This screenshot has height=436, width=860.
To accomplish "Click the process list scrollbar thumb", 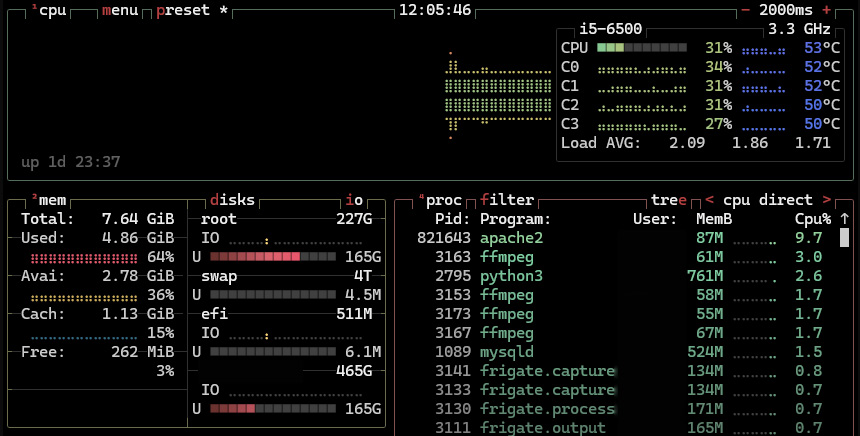I will [844, 238].
